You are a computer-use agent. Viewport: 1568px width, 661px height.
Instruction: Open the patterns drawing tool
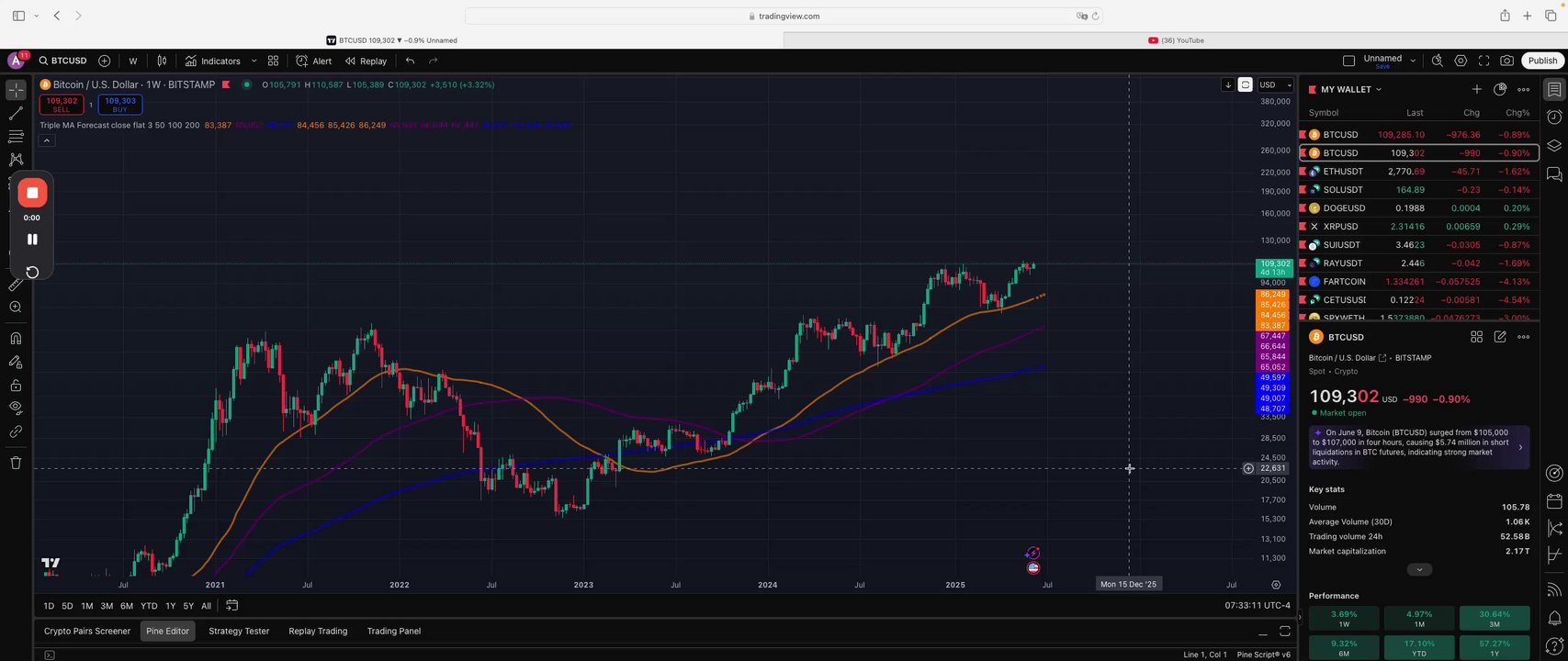tap(16, 160)
